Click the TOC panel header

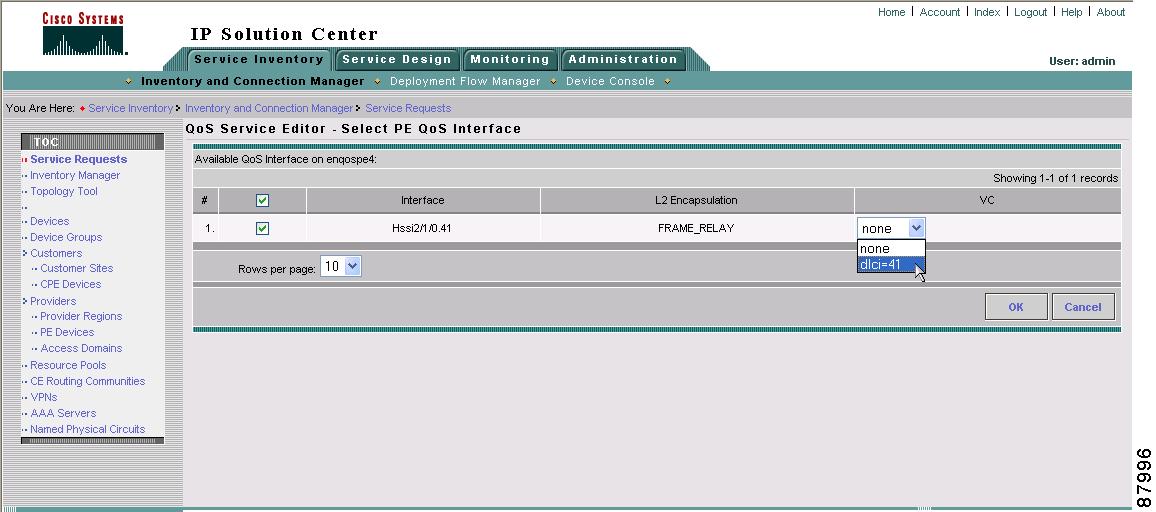pyautogui.click(x=92, y=142)
